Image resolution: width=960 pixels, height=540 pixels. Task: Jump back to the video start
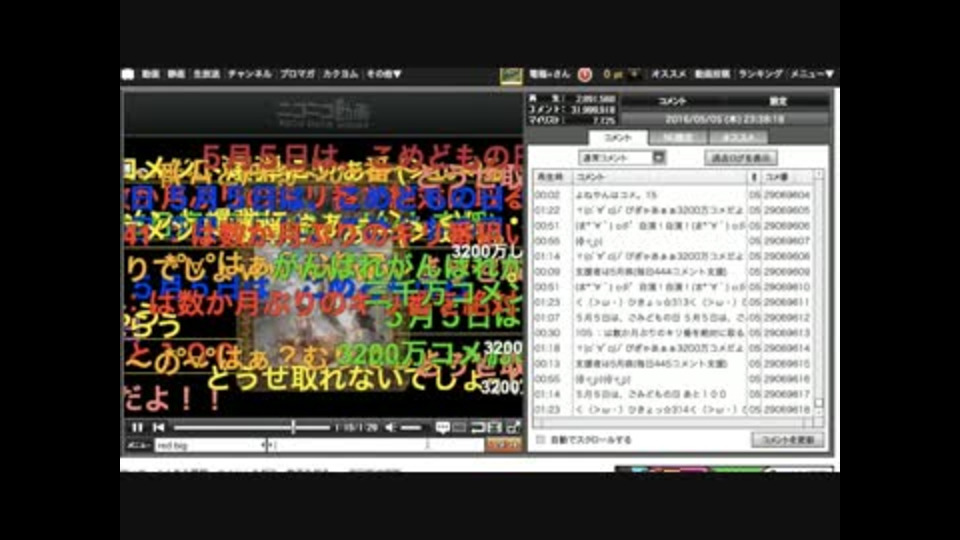coord(159,427)
